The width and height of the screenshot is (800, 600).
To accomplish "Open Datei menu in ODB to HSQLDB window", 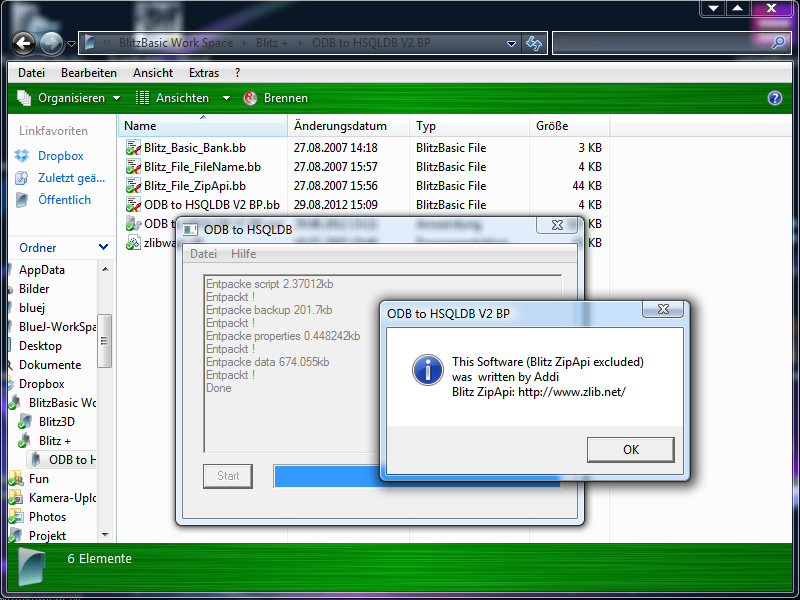I will 203,254.
